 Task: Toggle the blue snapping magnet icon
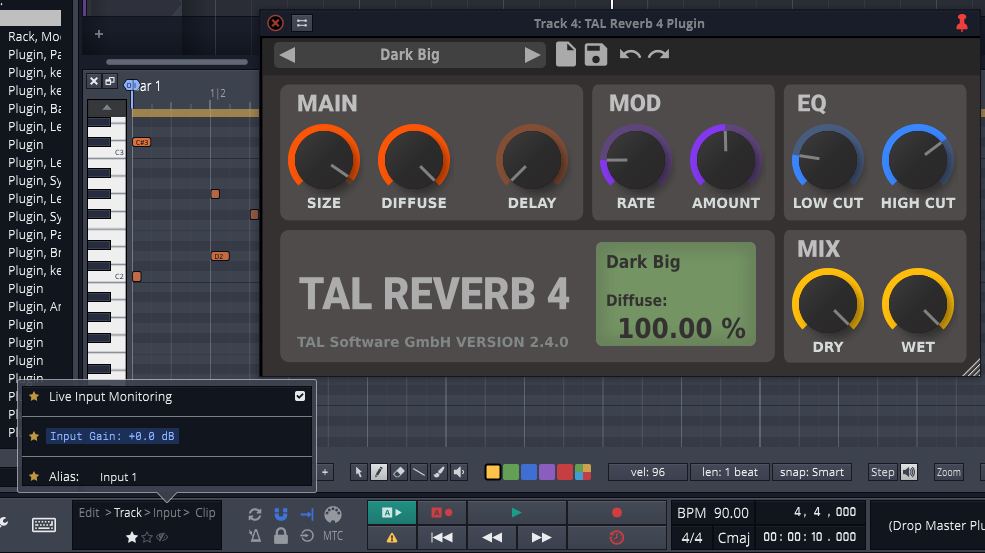pyautogui.click(x=281, y=514)
